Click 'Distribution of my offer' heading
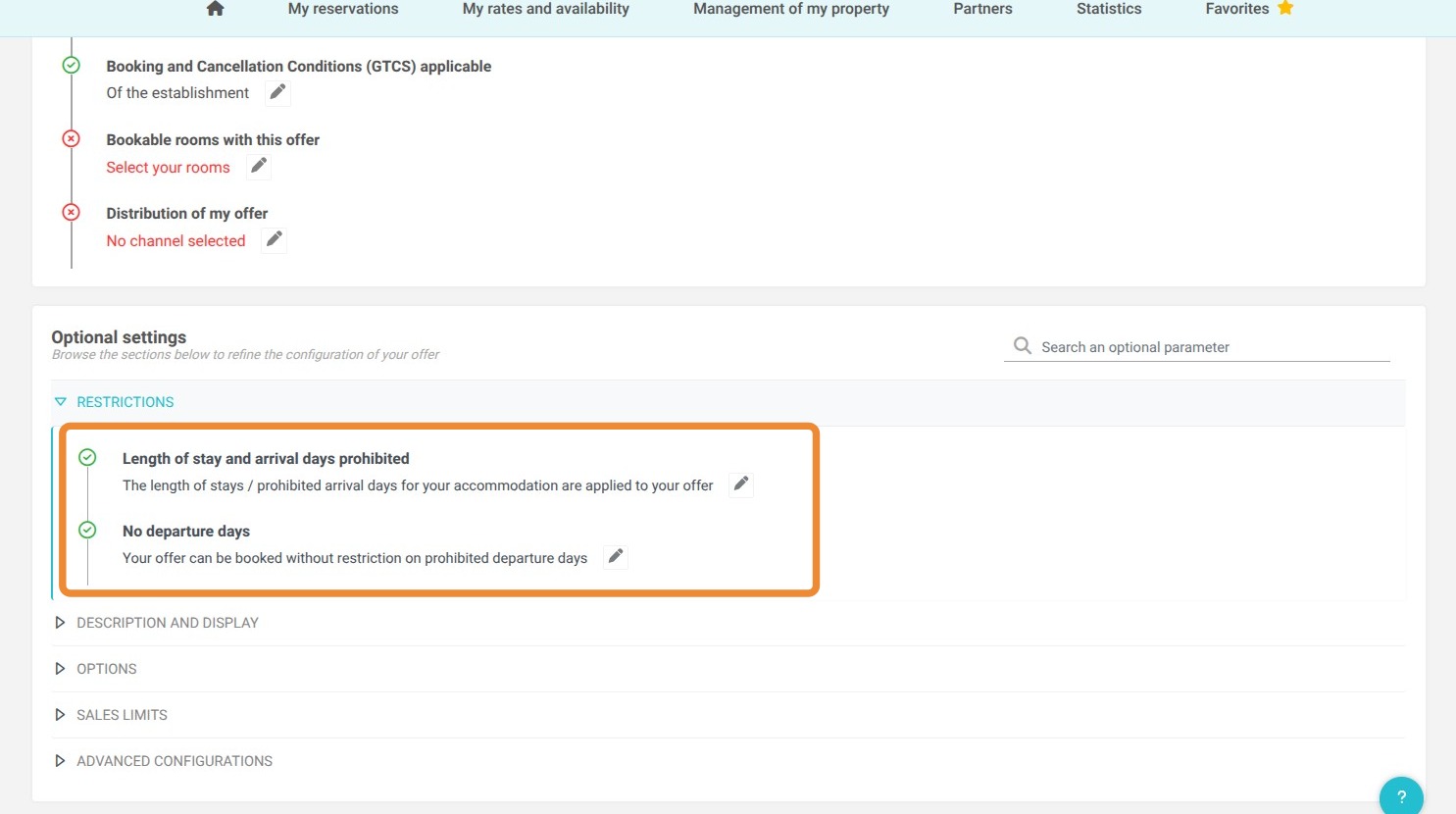The image size is (1456, 814). pos(187,214)
